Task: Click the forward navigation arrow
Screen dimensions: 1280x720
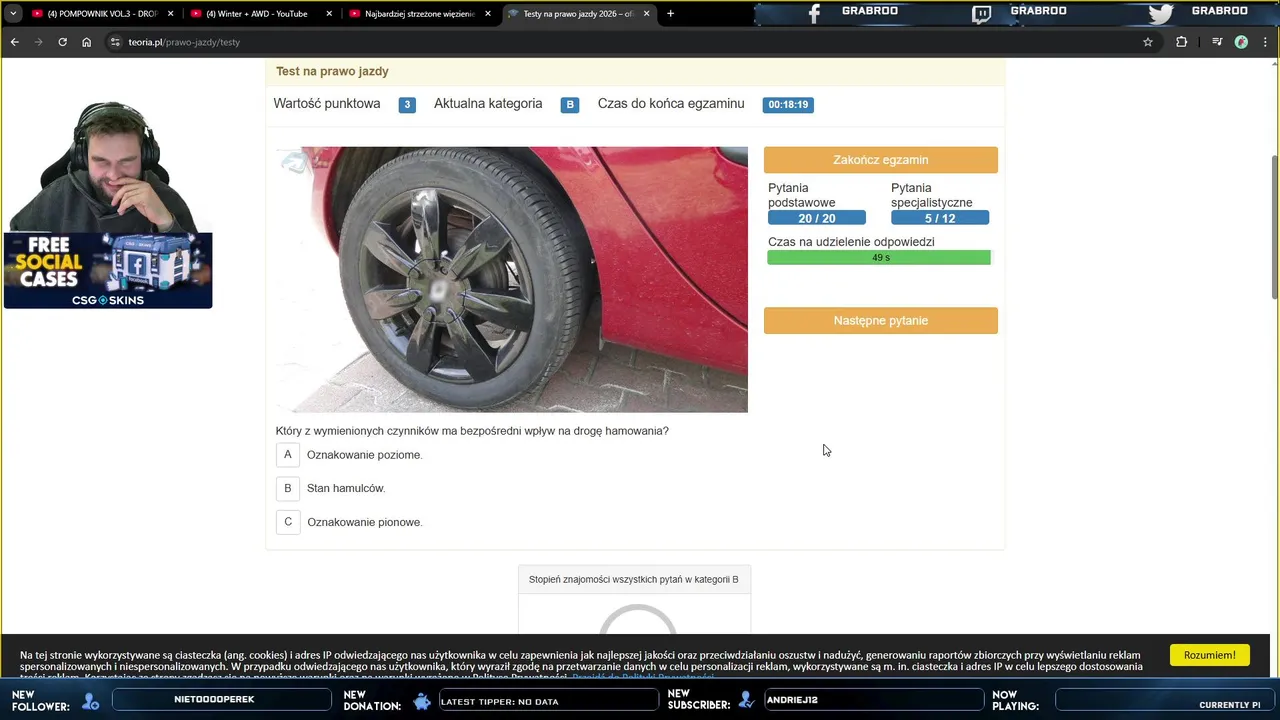Action: coord(38,42)
